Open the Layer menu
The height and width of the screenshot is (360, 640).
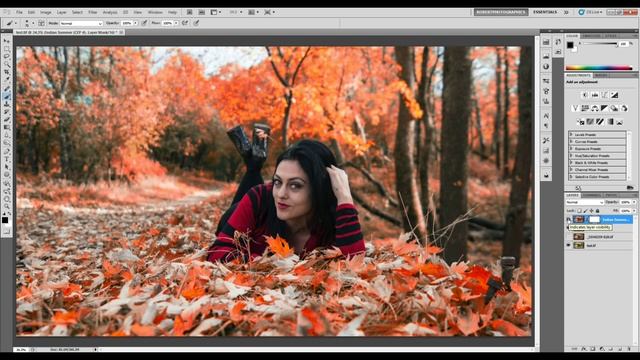[x=62, y=13]
